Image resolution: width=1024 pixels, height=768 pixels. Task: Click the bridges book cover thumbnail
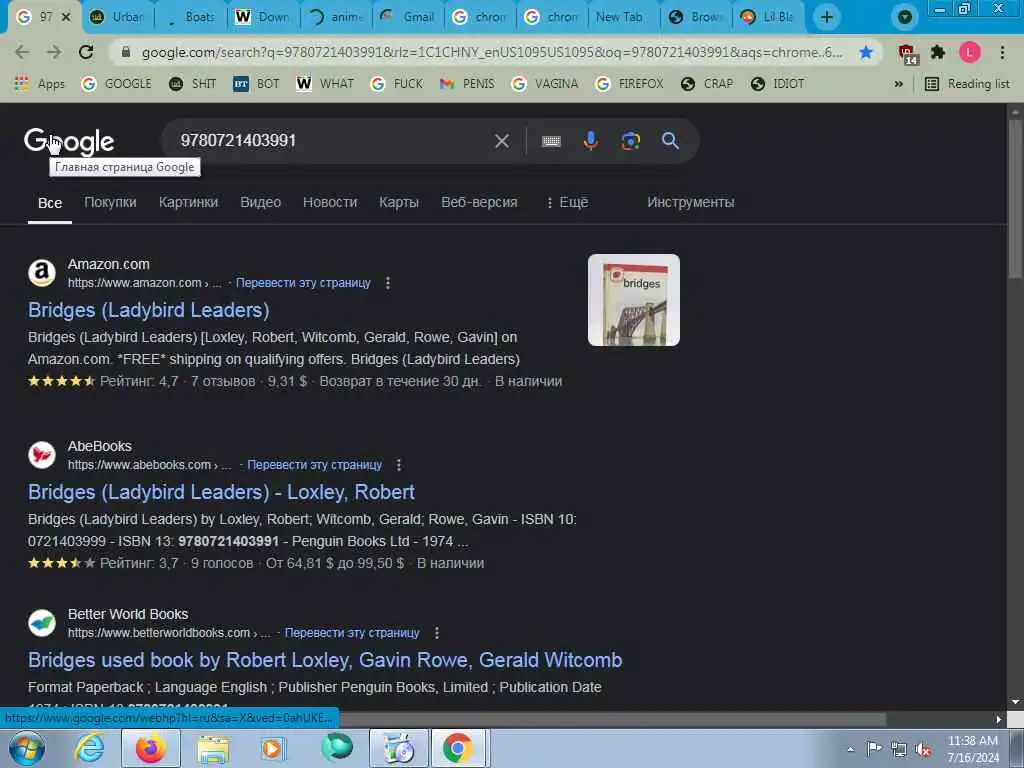(633, 300)
